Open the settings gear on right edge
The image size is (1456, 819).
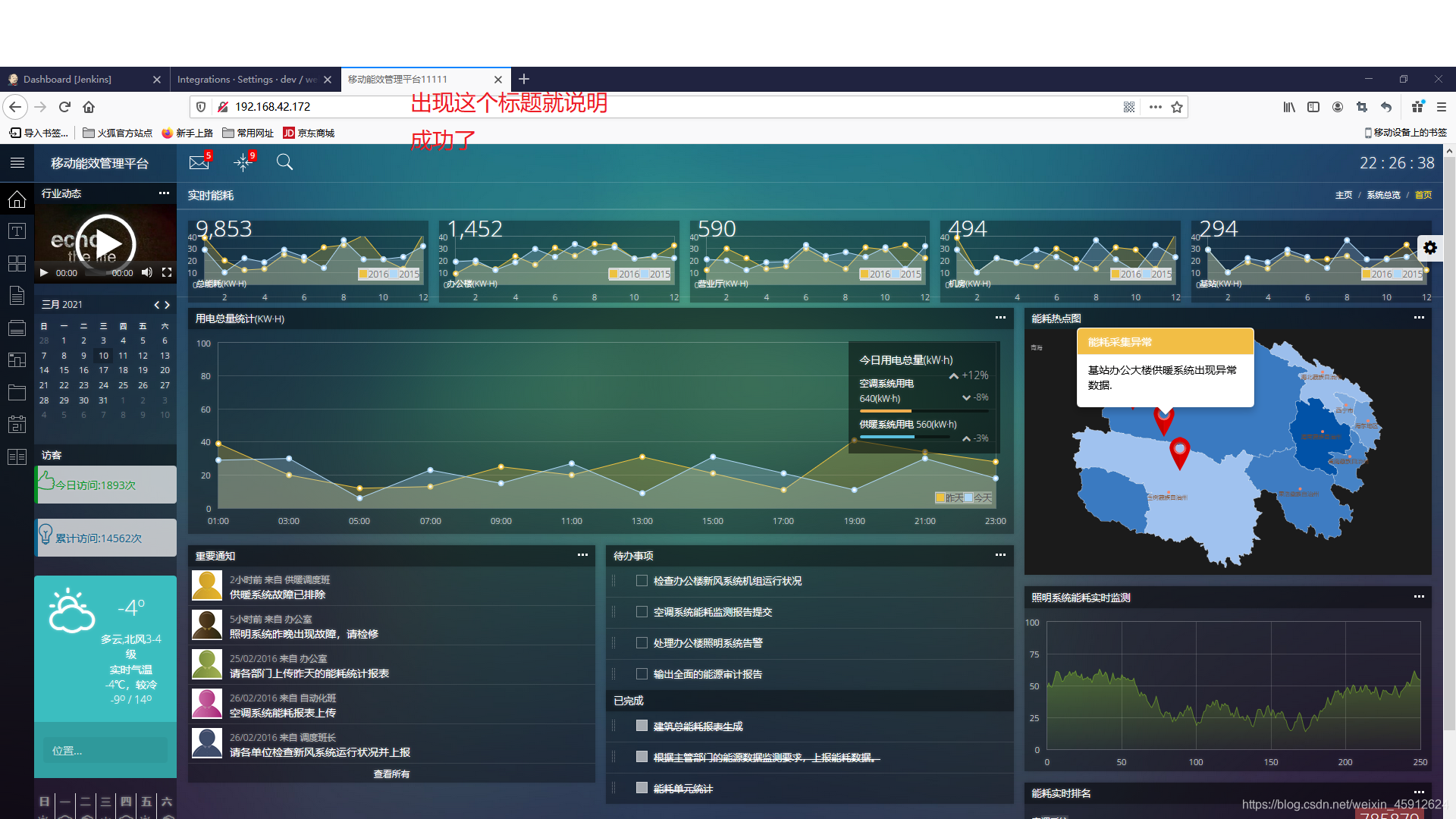click(1430, 247)
